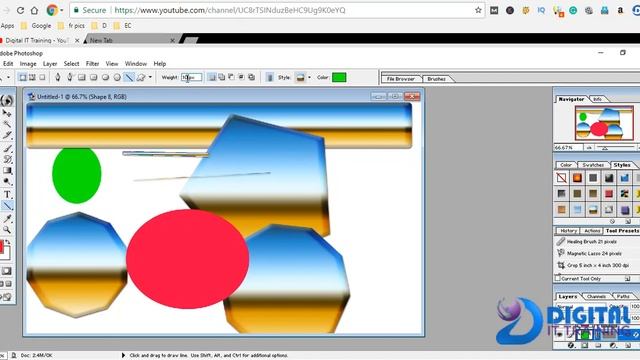Screen dimensions: 640x360
Task: Open the Edit menu
Action: pyautogui.click(x=8, y=64)
